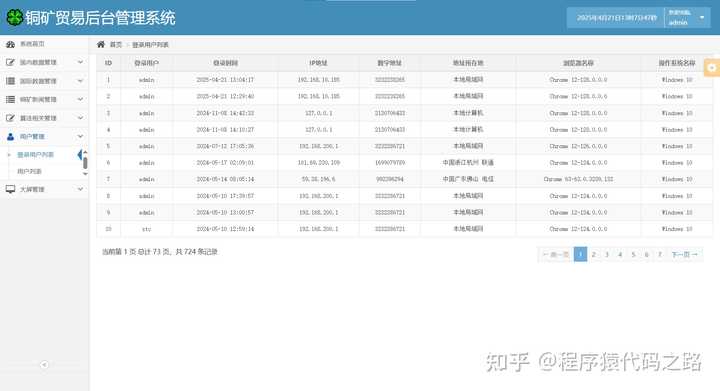Viewport: 720px width, 391px height.
Task: Open the orange gear settings tab
Action: point(712,68)
